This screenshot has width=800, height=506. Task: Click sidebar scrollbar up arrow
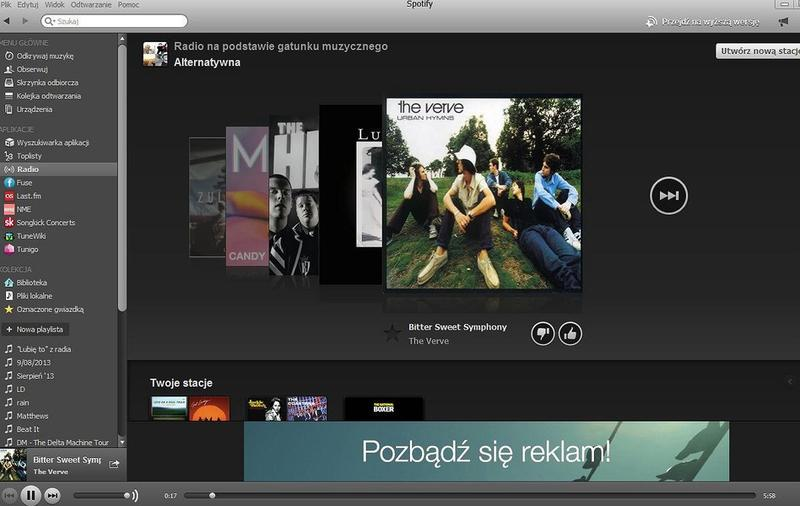pos(122,38)
